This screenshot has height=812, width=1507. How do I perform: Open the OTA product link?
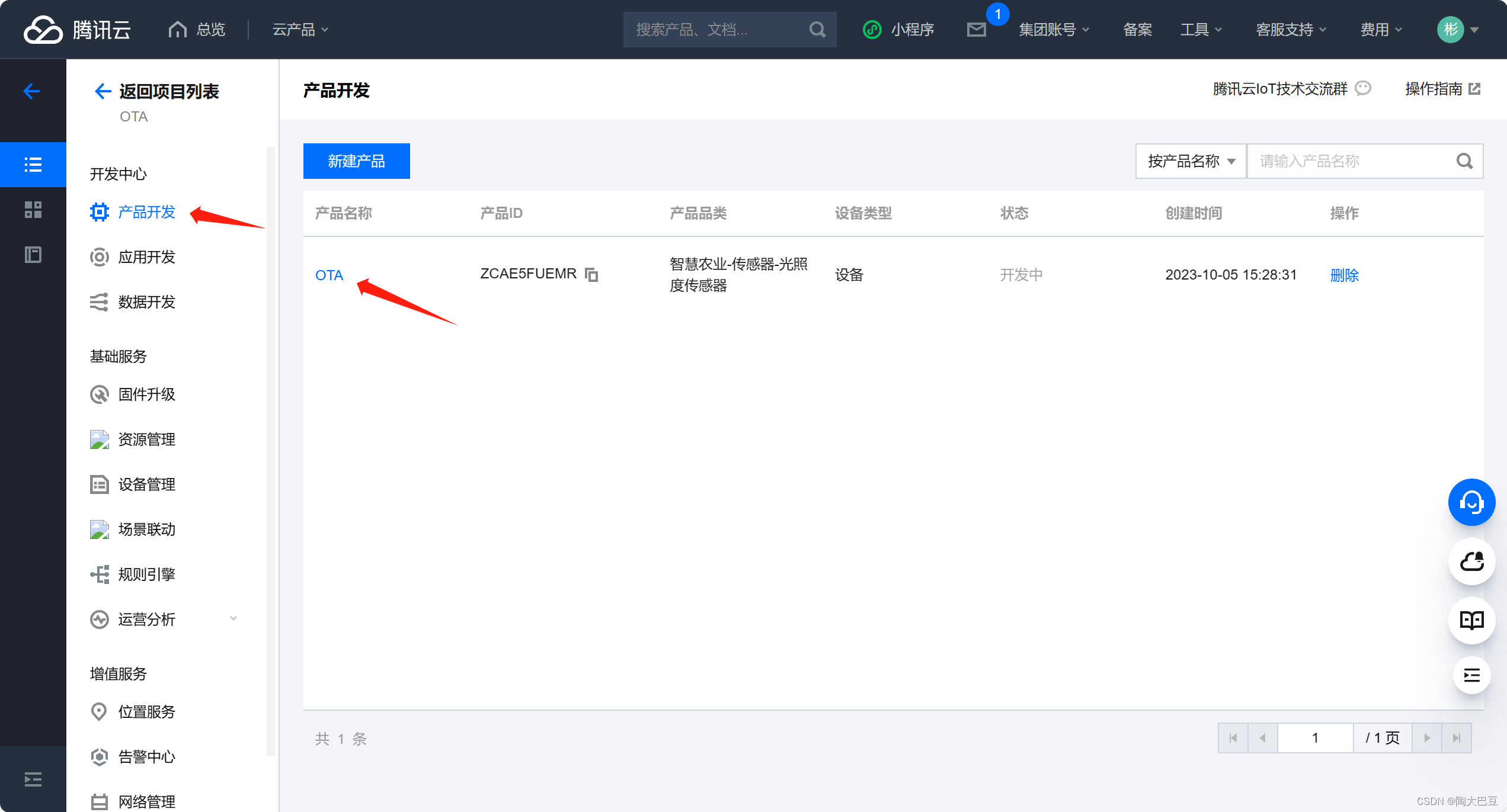coord(329,275)
